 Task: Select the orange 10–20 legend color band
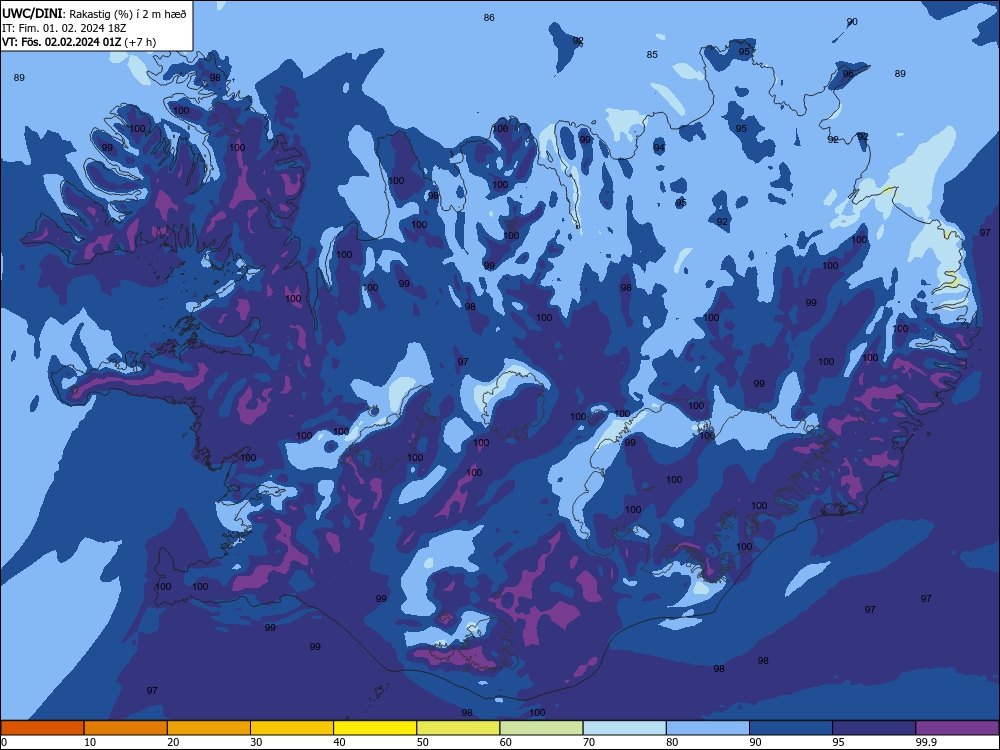coord(126,728)
